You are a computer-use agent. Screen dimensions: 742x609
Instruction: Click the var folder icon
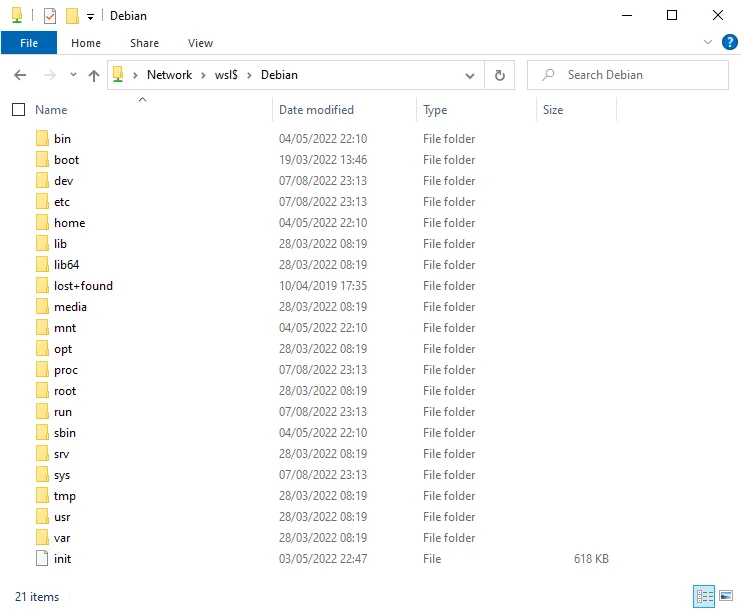pos(42,538)
